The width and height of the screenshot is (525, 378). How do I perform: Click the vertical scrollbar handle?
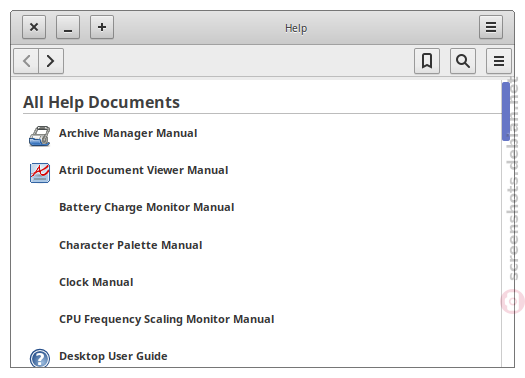pyautogui.click(x=506, y=111)
